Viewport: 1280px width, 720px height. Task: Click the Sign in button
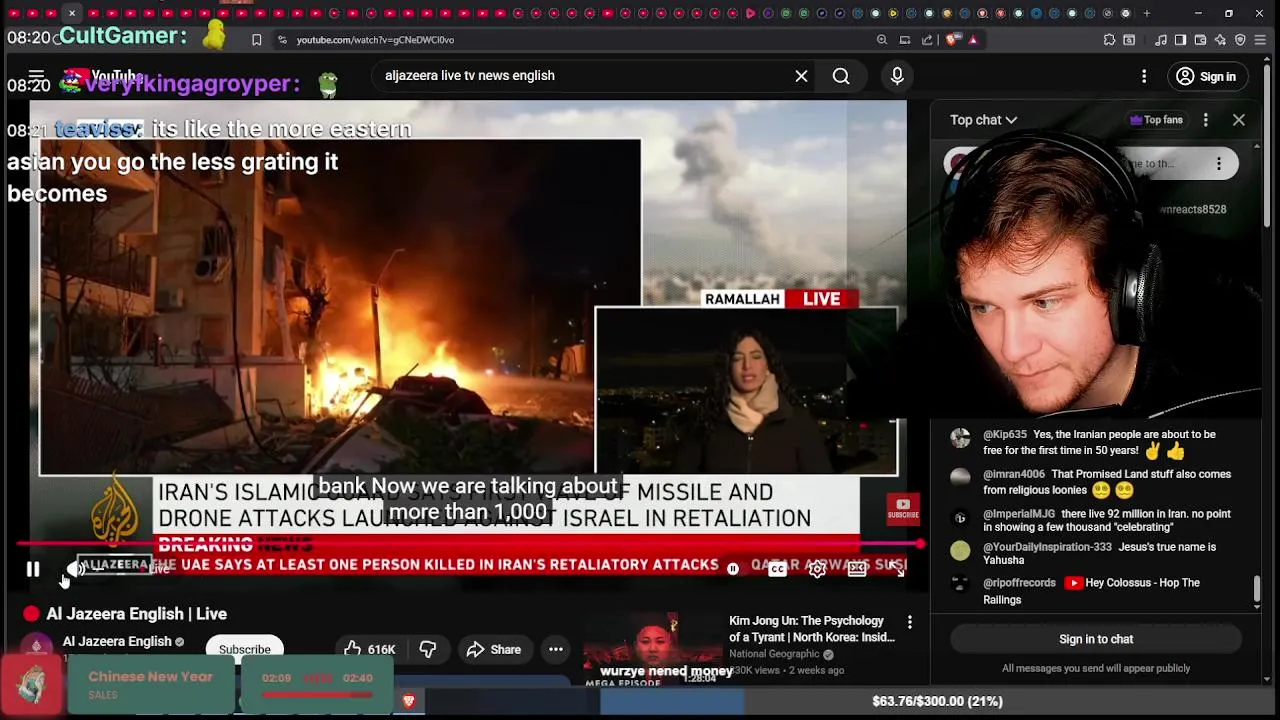pyautogui.click(x=1207, y=76)
